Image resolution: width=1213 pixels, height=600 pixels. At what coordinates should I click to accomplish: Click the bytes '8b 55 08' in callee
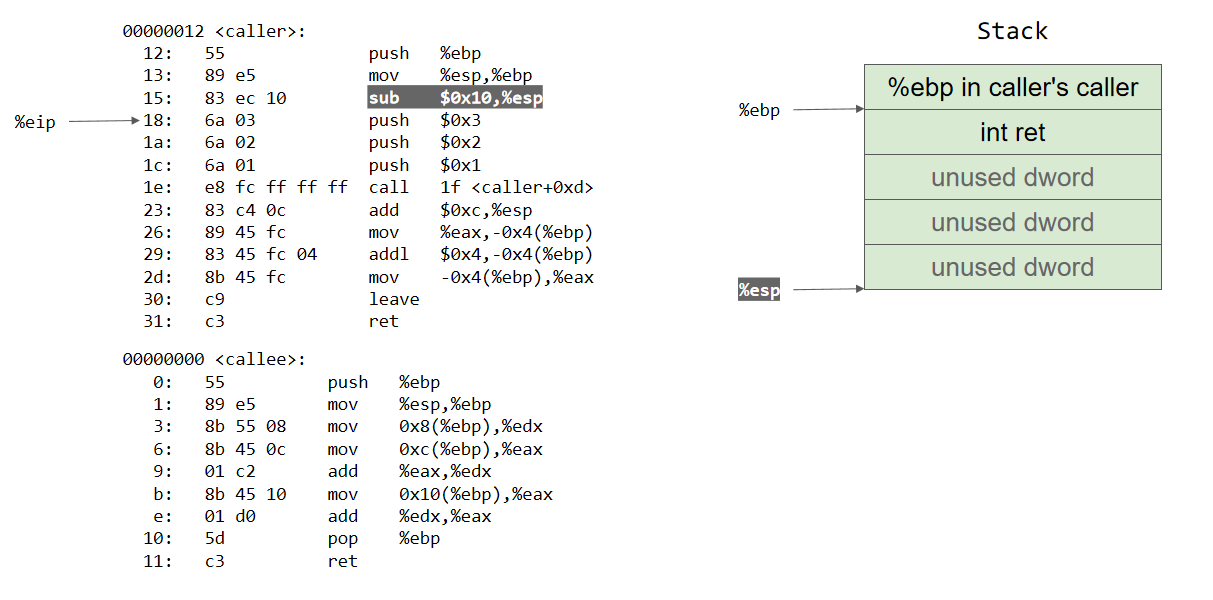(245, 426)
